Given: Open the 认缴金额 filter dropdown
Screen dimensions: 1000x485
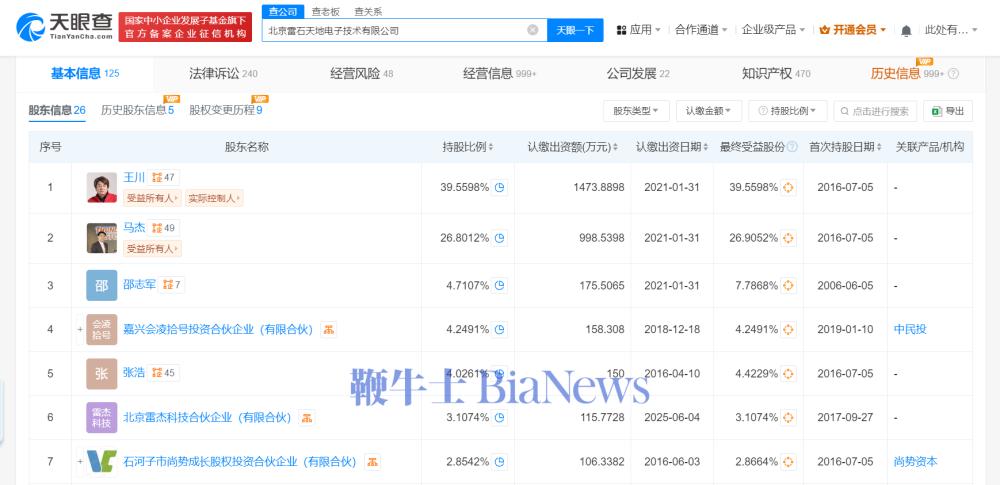Looking at the screenshot, I should [x=709, y=111].
